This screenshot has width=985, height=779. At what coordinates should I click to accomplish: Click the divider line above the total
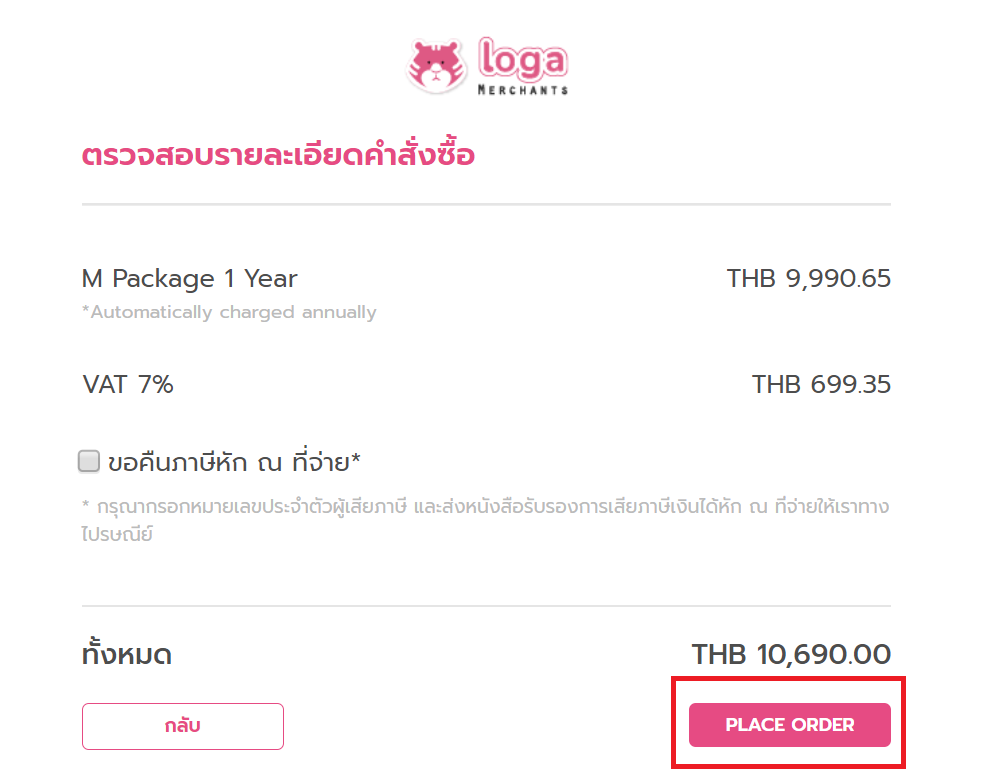pyautogui.click(x=486, y=606)
